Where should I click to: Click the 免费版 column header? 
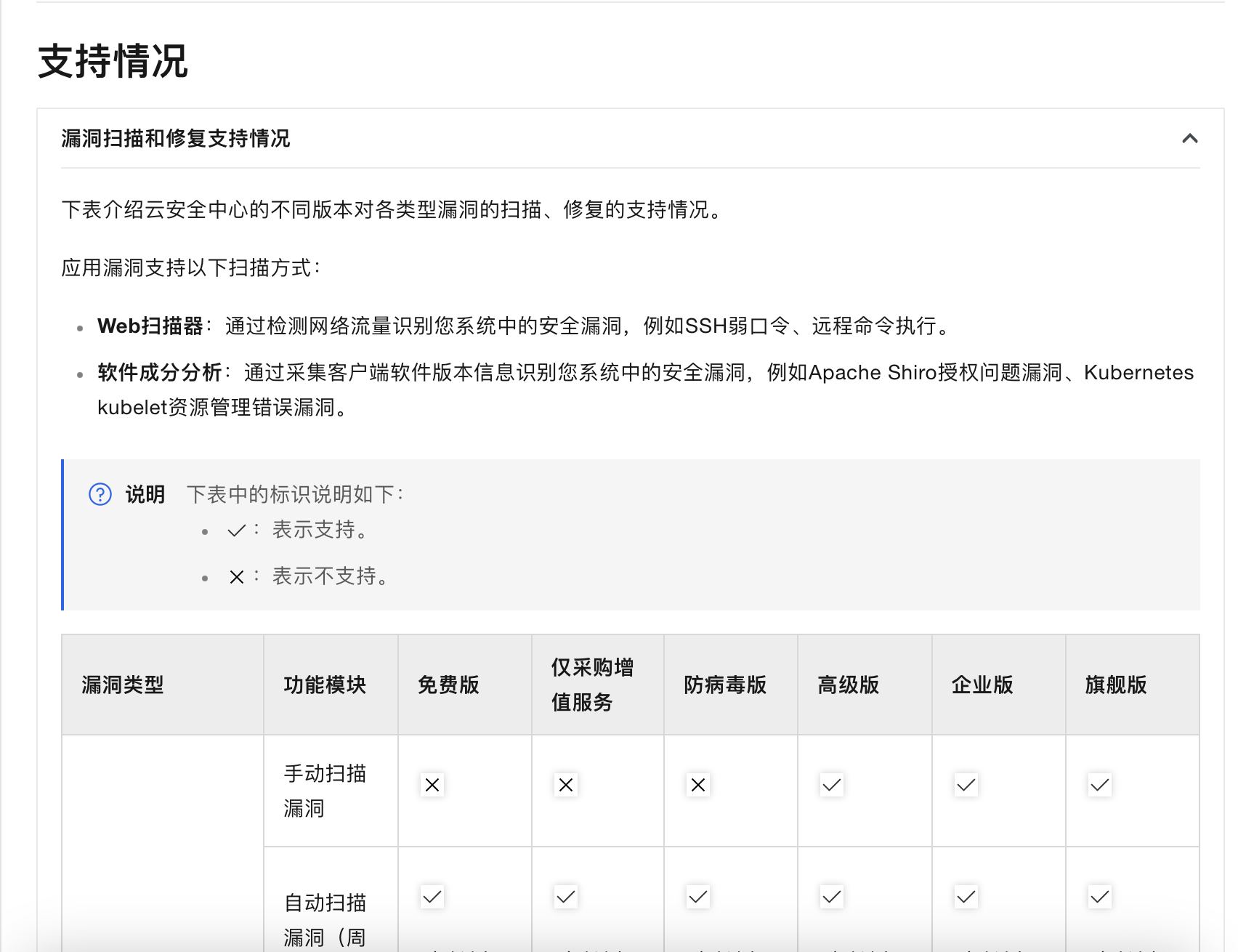[x=465, y=685]
